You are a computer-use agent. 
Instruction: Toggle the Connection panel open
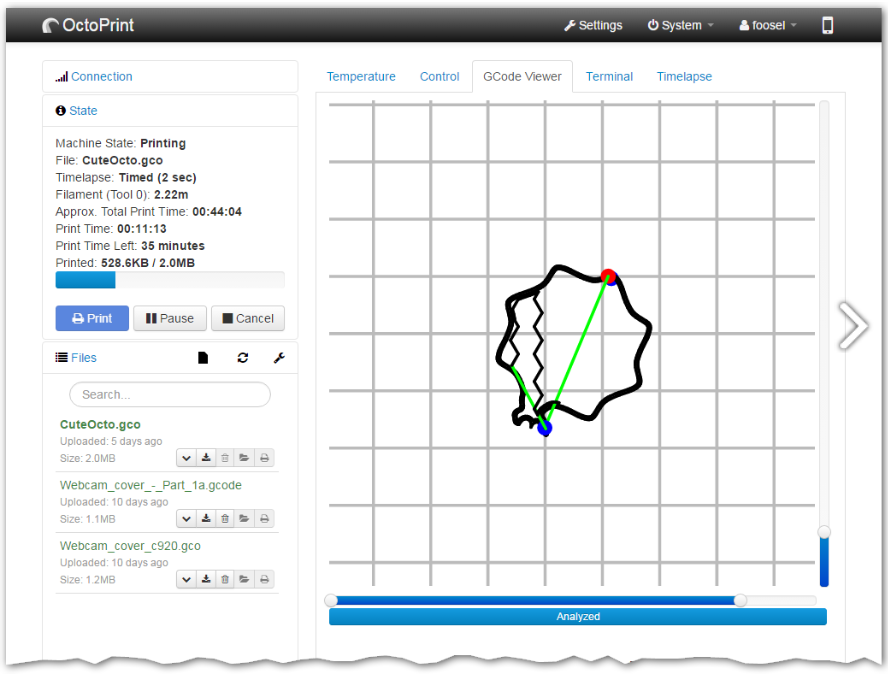[101, 77]
